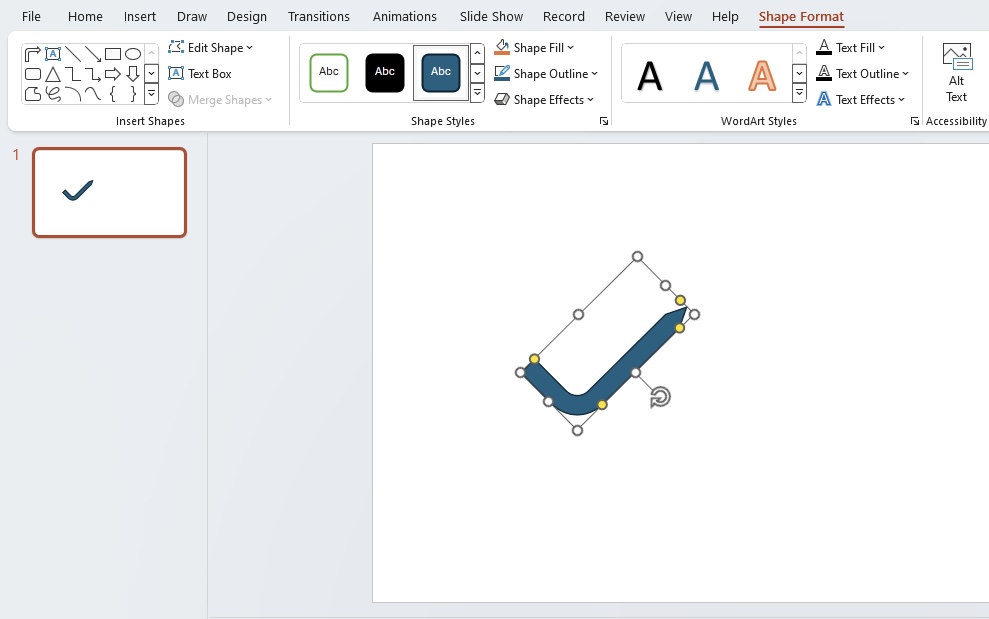Click the Alt Text button
This screenshot has height=619, width=989.
(x=956, y=73)
